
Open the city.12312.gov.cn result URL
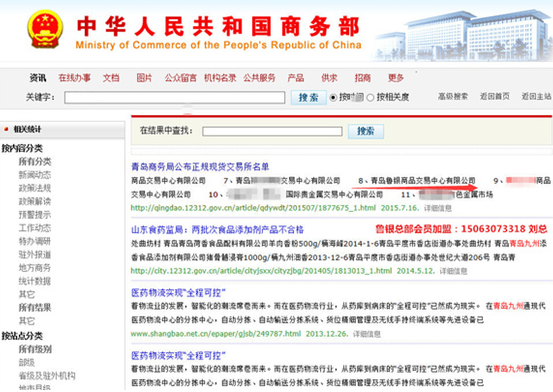tap(261, 271)
